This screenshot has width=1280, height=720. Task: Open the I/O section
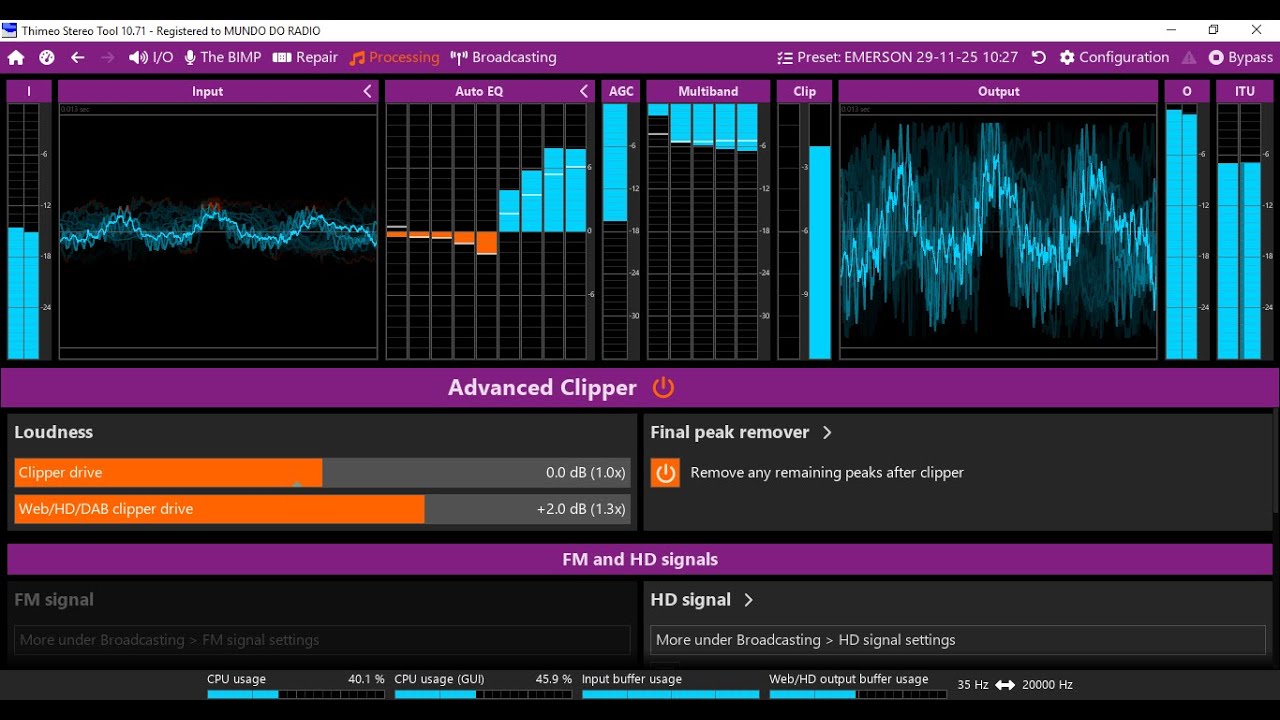click(x=151, y=58)
